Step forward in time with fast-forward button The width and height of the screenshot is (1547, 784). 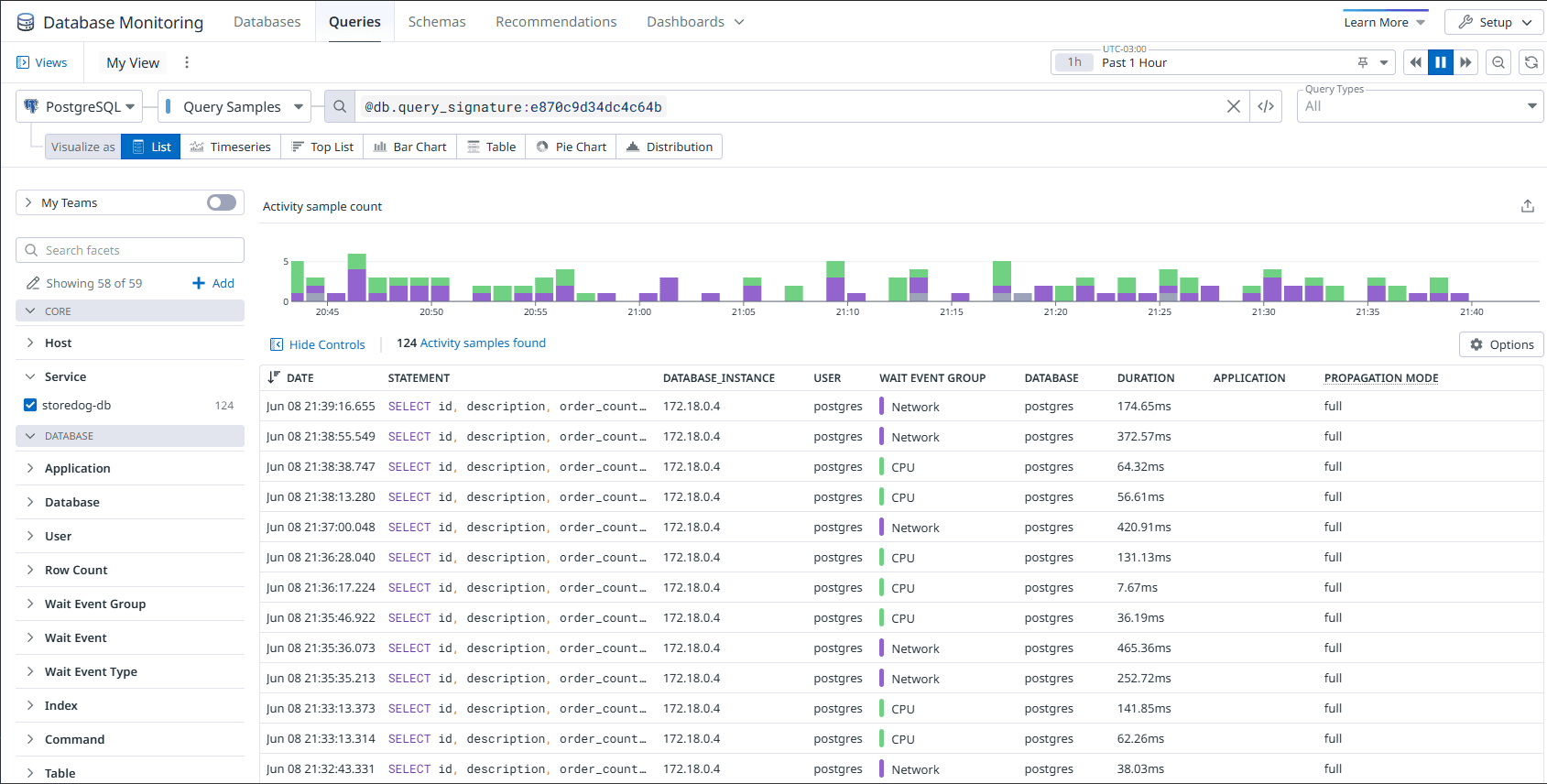(x=1465, y=62)
